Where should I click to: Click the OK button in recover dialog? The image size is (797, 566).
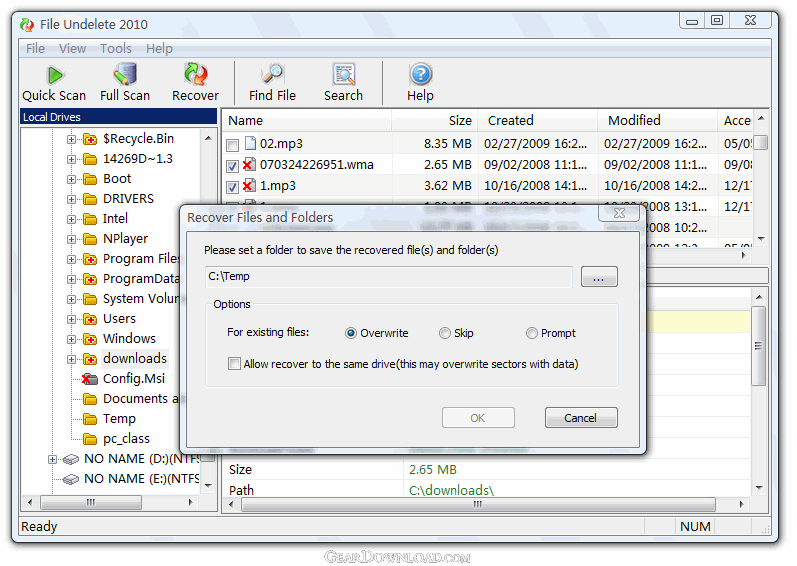pos(478,418)
